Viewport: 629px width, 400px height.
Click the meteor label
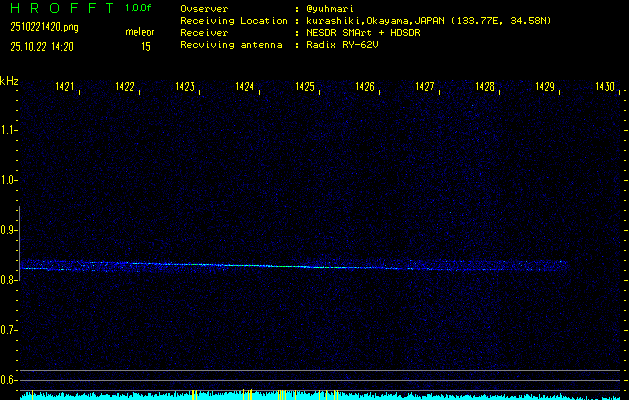[x=140, y=33]
